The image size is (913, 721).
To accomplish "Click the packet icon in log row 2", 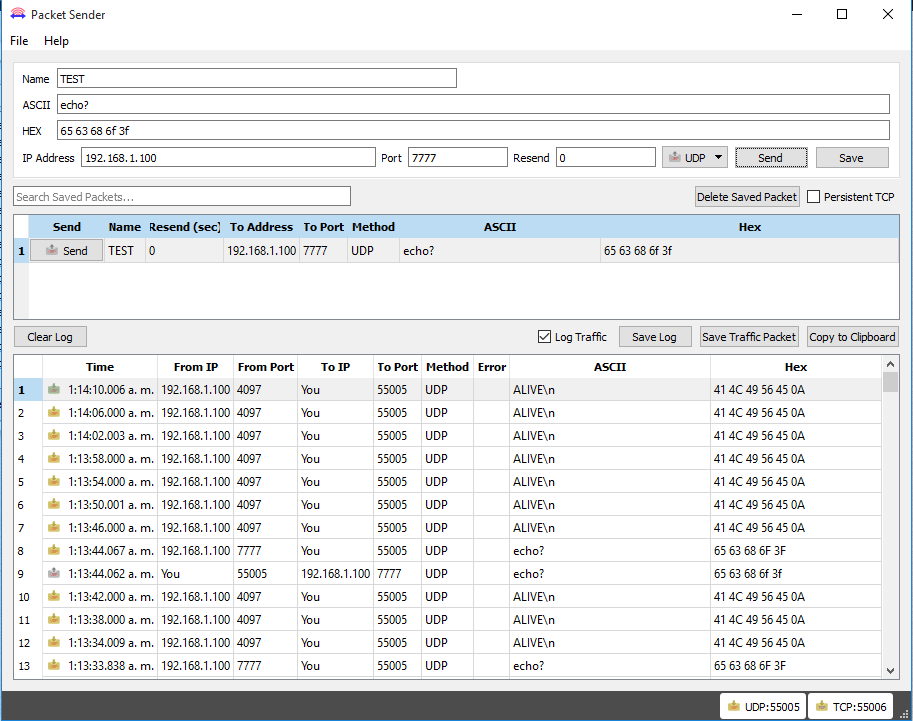I will (x=54, y=412).
